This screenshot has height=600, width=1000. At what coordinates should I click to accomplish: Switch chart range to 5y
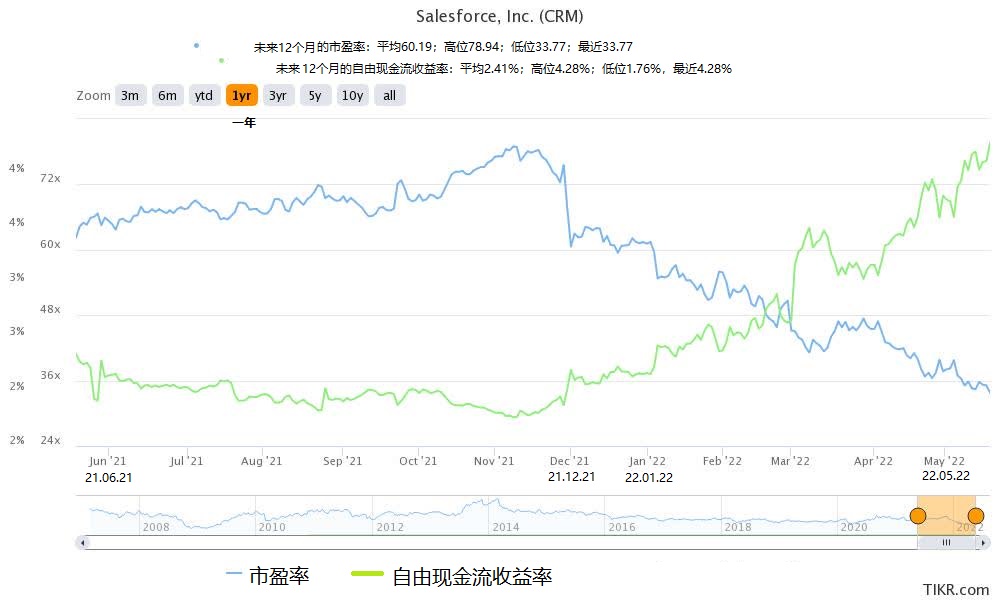point(315,96)
